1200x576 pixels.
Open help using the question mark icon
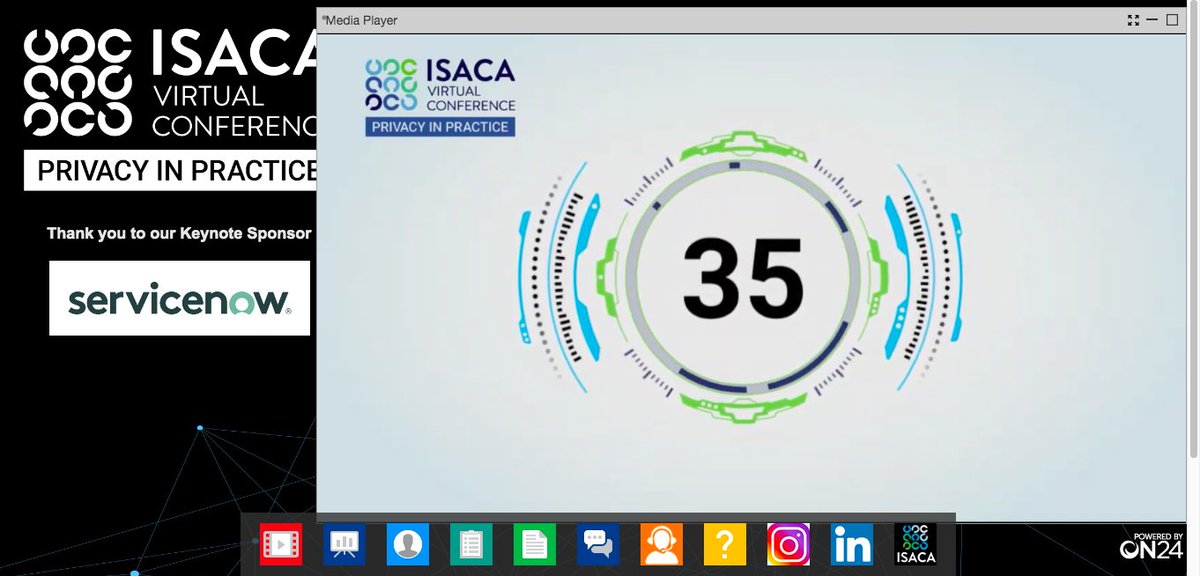tap(724, 543)
